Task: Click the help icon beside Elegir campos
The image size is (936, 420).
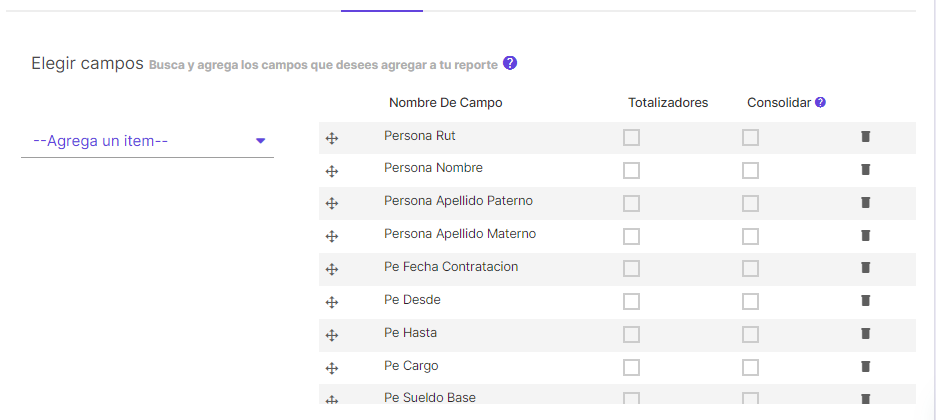Action: 510,63
